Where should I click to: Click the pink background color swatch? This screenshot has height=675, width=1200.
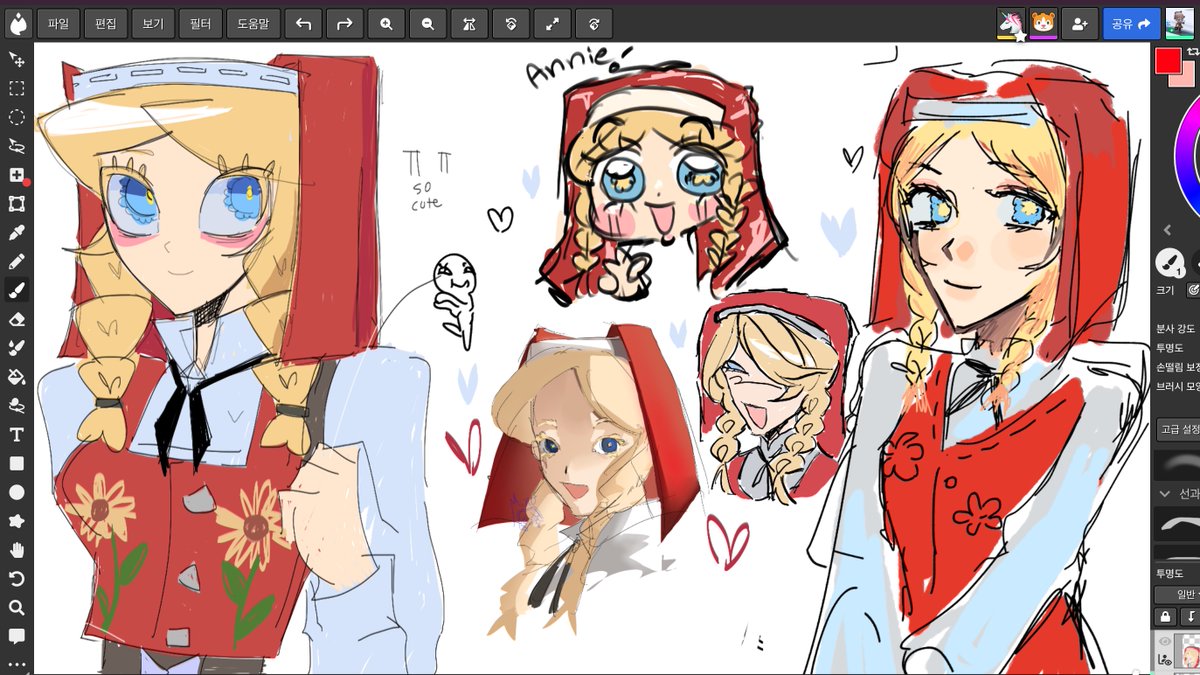[x=1188, y=76]
